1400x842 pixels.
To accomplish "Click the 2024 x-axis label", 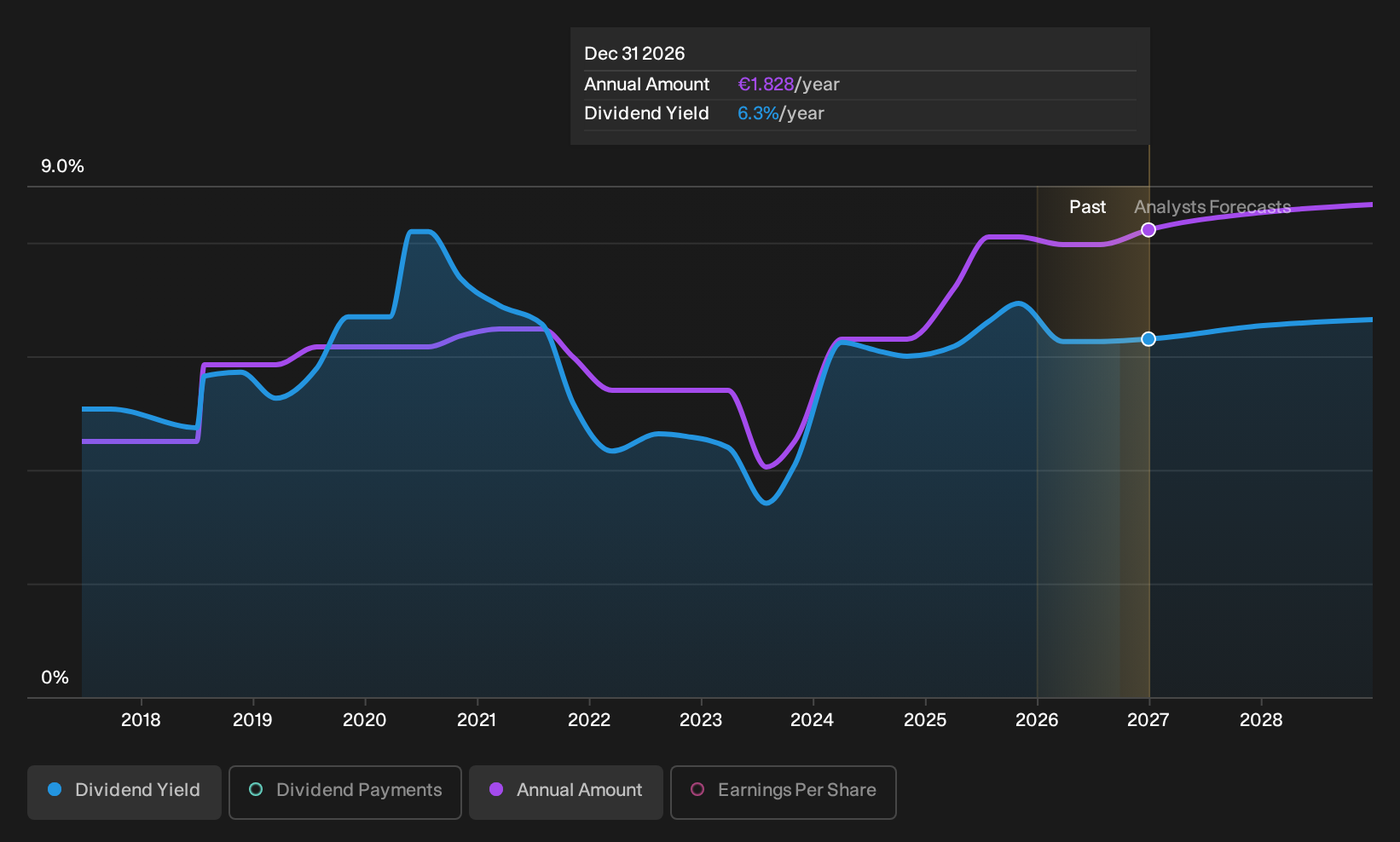I will coord(813,720).
